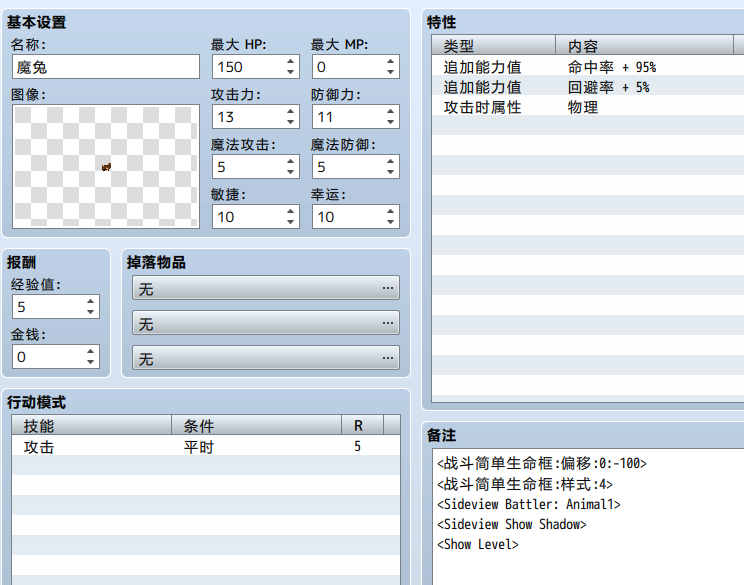Select trait row 命中率 + 95%

coord(588,67)
